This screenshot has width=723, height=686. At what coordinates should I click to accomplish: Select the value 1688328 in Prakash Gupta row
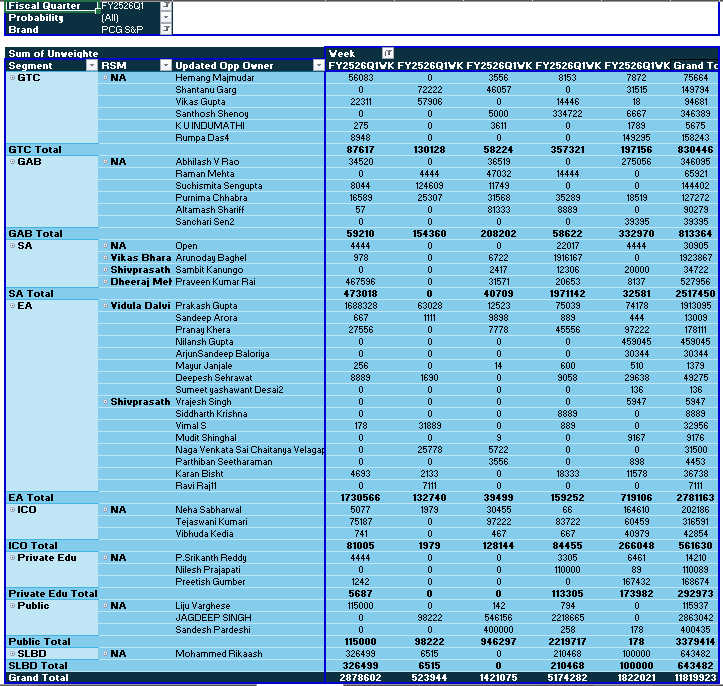pos(360,305)
